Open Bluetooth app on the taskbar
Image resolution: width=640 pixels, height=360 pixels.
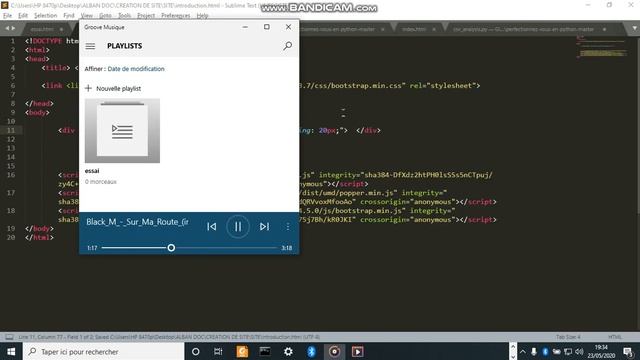coord(311,351)
